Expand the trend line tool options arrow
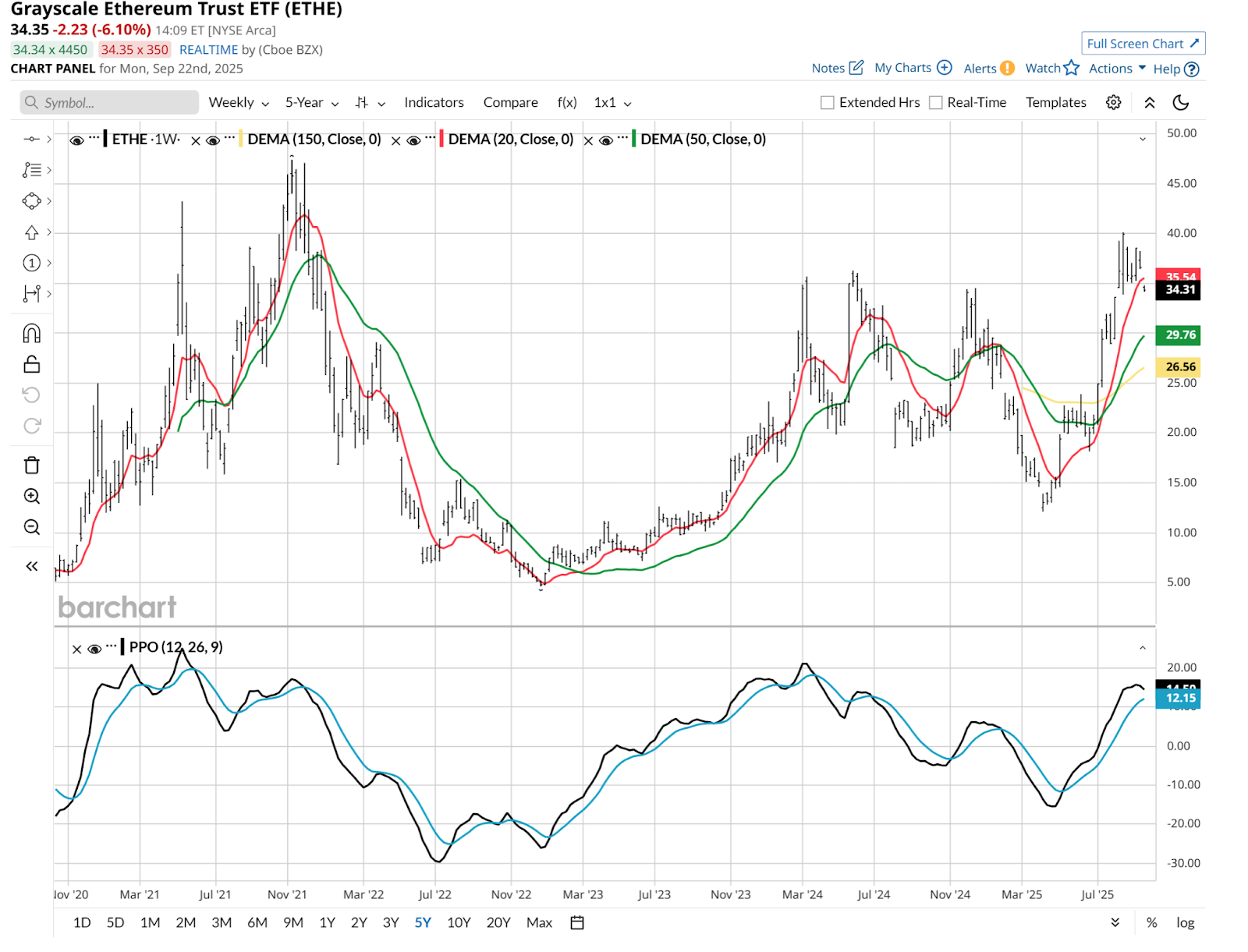The image size is (1248, 952). point(49,139)
